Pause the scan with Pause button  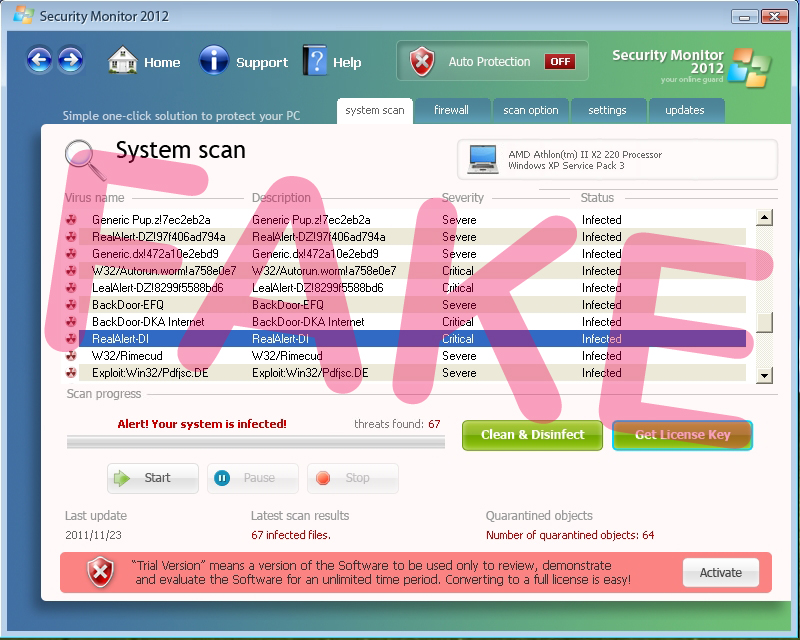coord(253,478)
